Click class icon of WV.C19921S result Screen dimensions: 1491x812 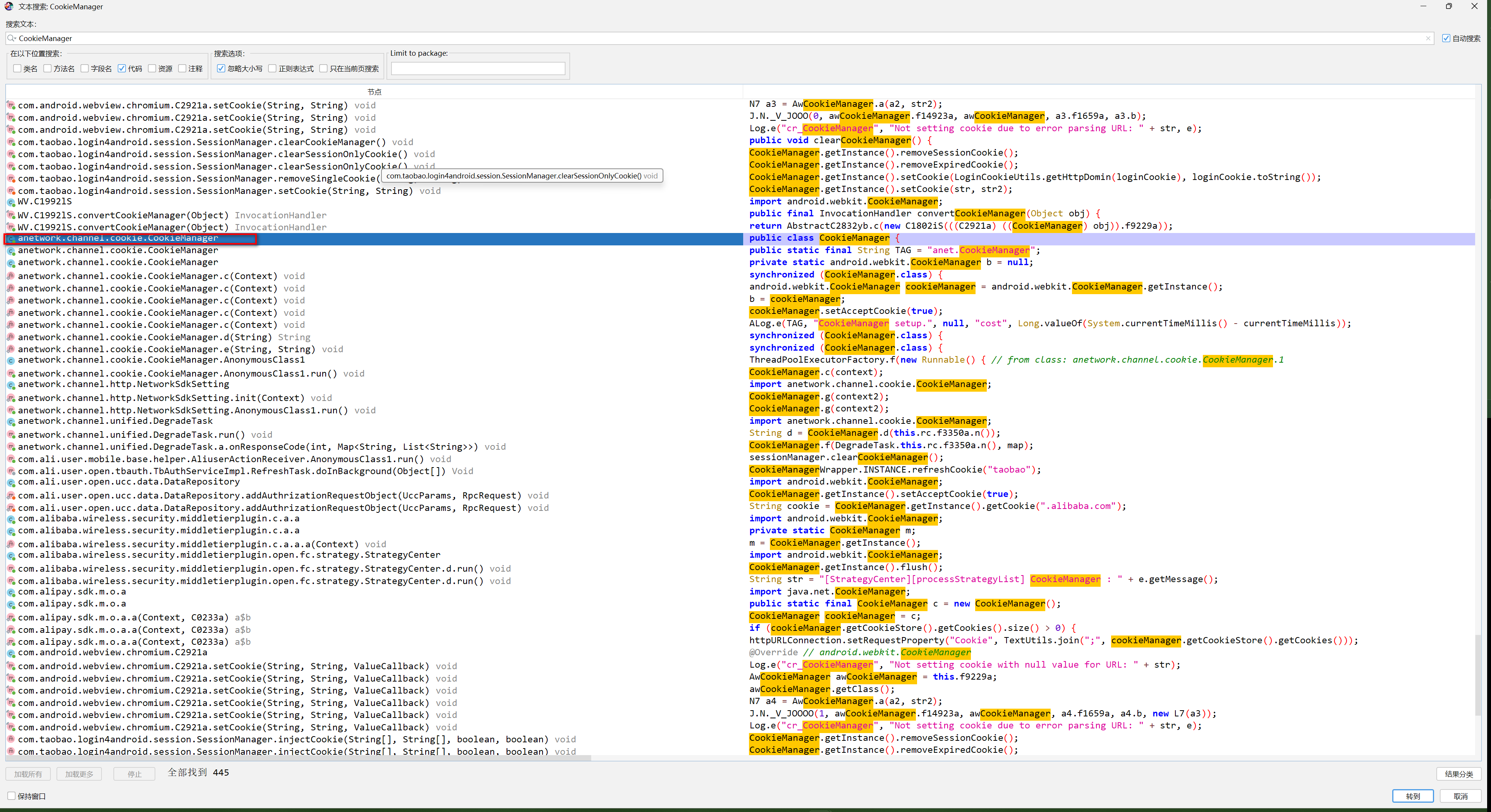tap(11, 202)
